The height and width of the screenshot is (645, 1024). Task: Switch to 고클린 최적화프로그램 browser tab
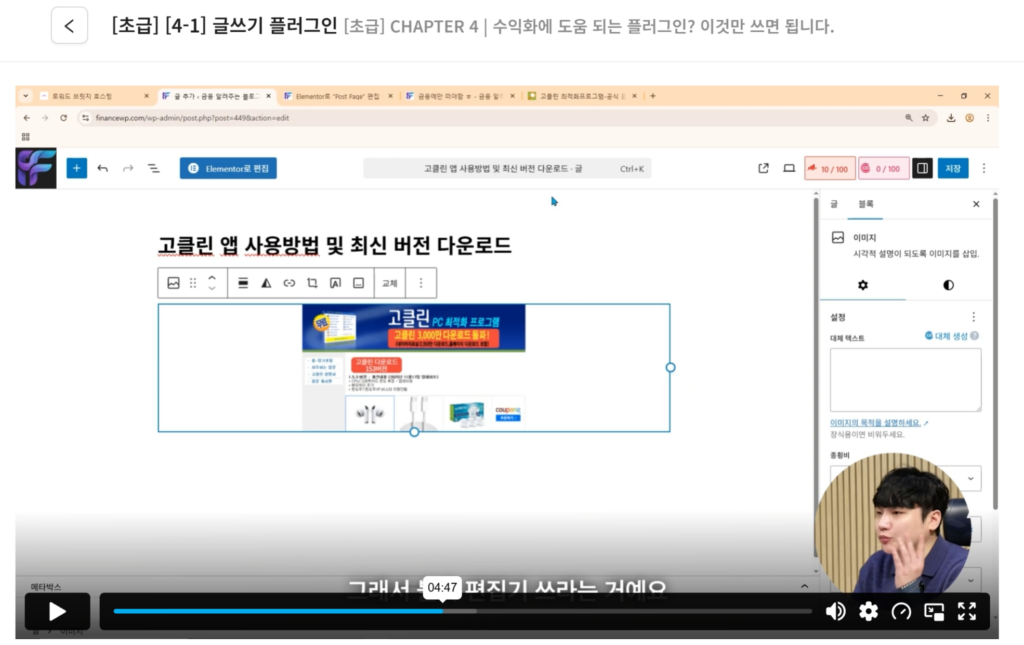coord(583,96)
